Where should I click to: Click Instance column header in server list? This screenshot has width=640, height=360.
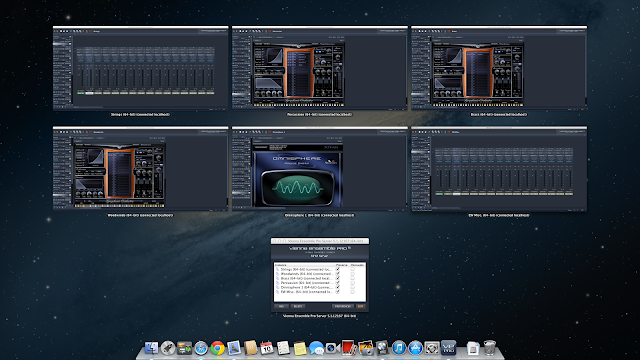pyautogui.click(x=280, y=265)
